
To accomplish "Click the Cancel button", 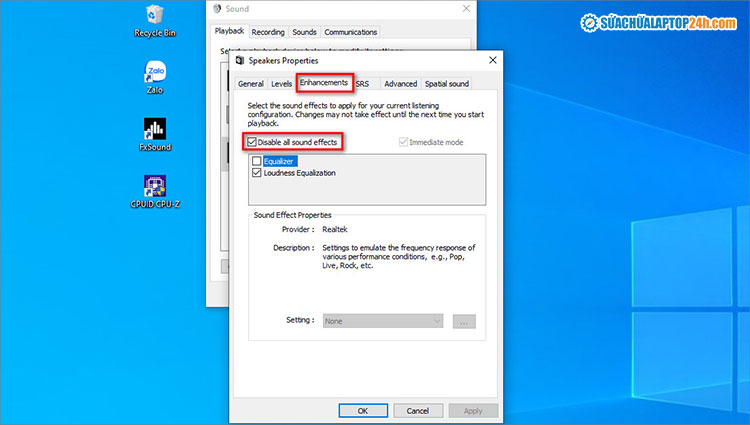I will tap(418, 411).
